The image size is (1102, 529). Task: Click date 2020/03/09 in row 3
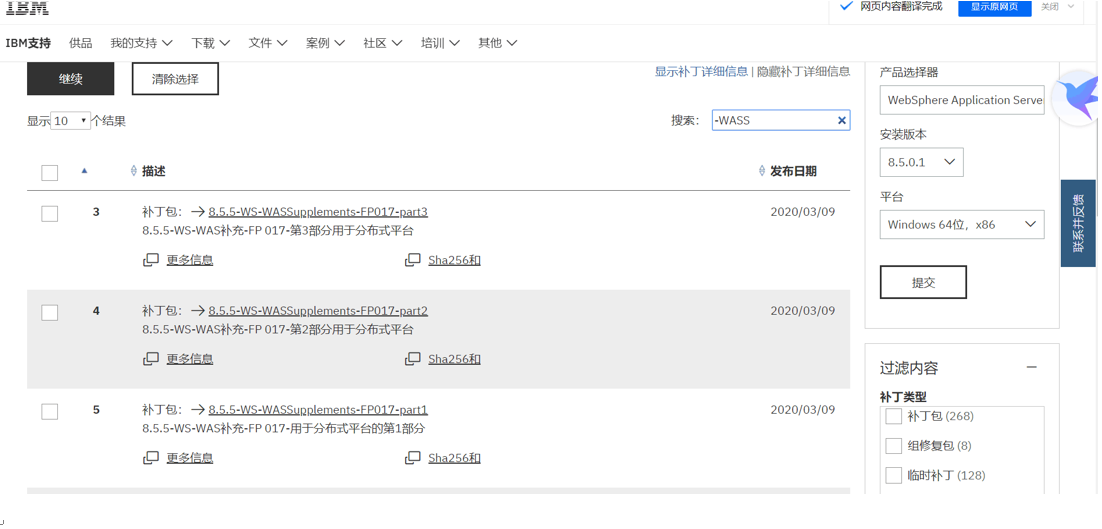pyautogui.click(x=803, y=211)
